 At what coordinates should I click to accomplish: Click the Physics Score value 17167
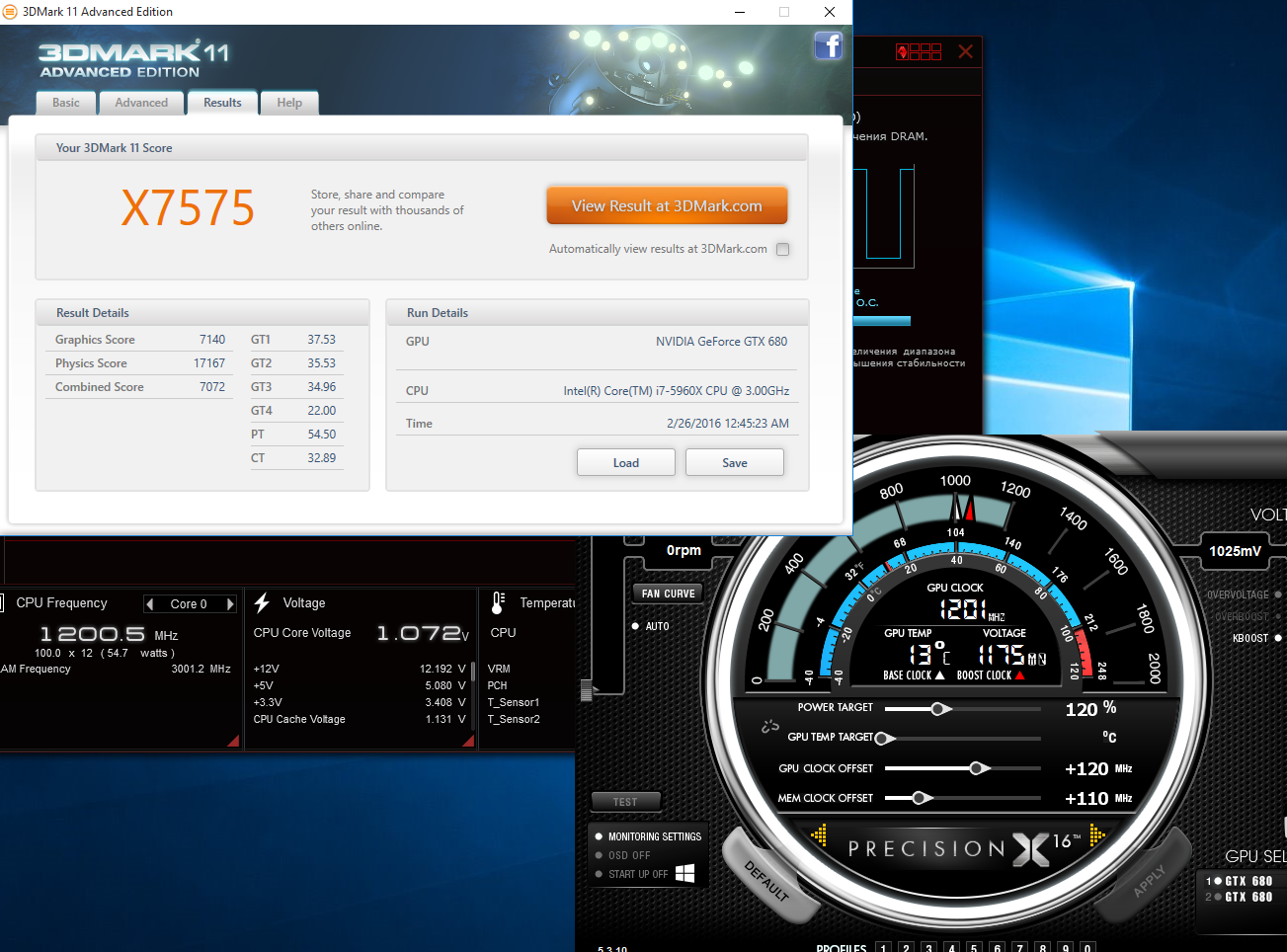tap(209, 363)
